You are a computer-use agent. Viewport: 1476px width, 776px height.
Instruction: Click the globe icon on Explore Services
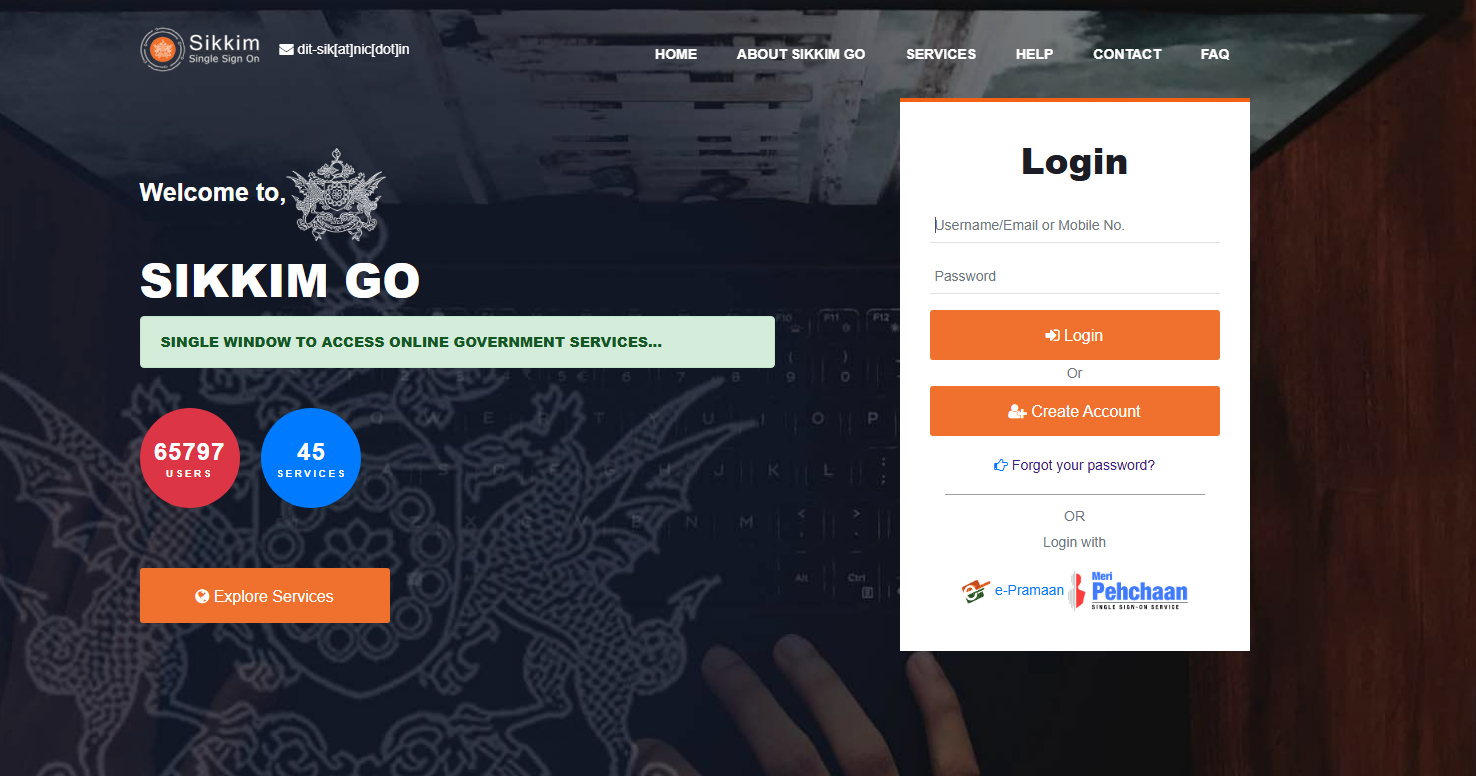point(202,596)
